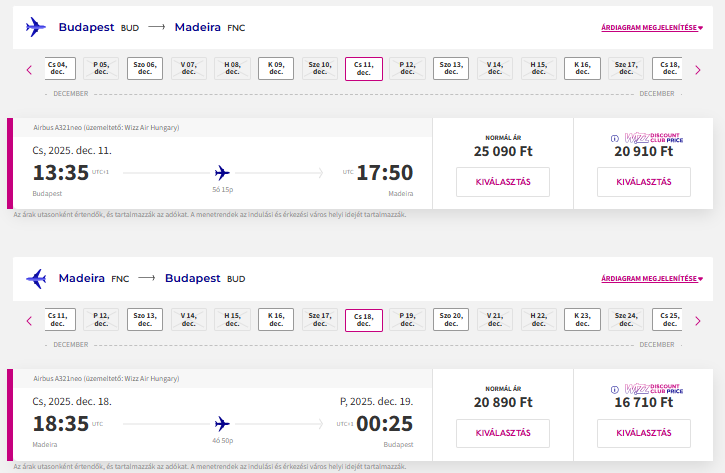The width and height of the screenshot is (725, 473).
Task: Show previous return dates with left arrow
Action: click(29, 321)
